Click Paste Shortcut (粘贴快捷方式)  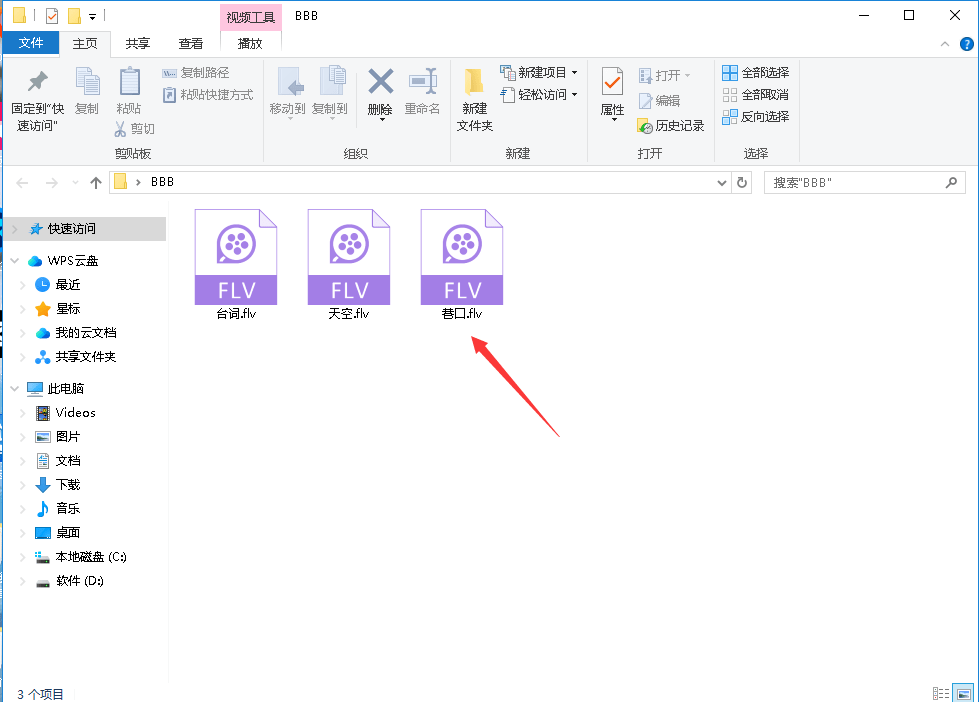click(208, 95)
